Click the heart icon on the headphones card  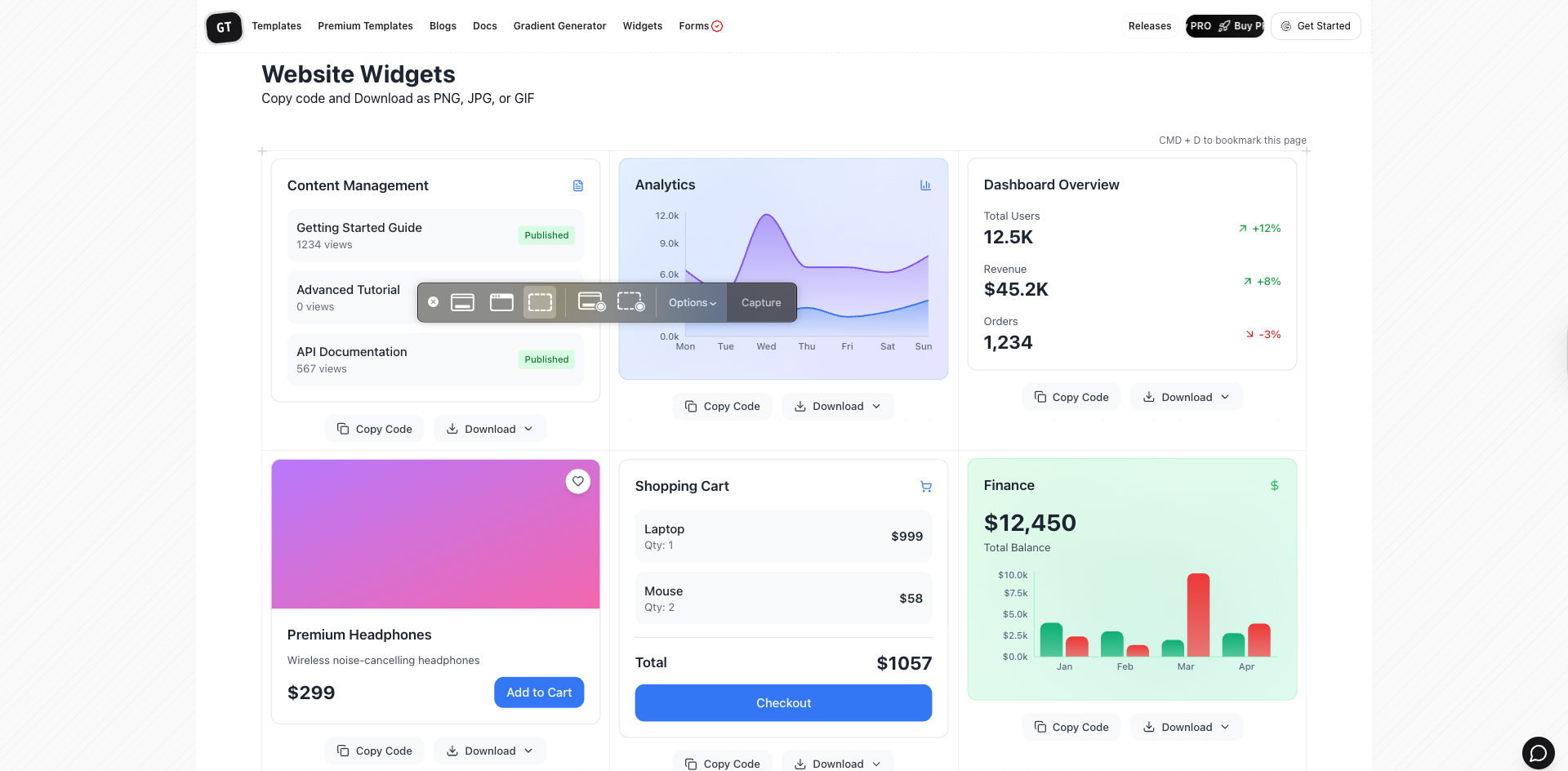pos(578,481)
